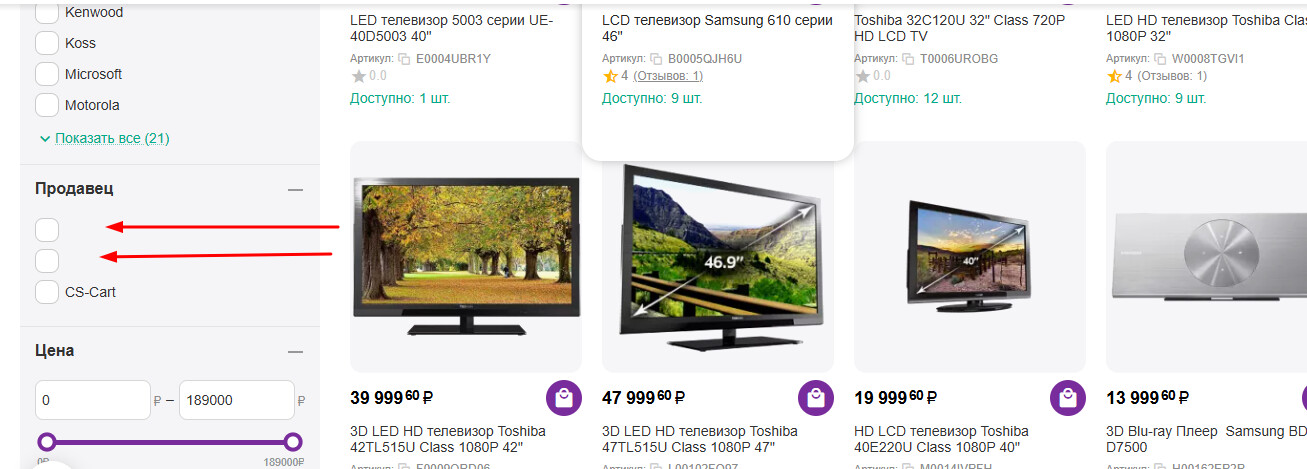Click star rating of Samsung 610 TV
The width and height of the screenshot is (1307, 469).
[610, 76]
